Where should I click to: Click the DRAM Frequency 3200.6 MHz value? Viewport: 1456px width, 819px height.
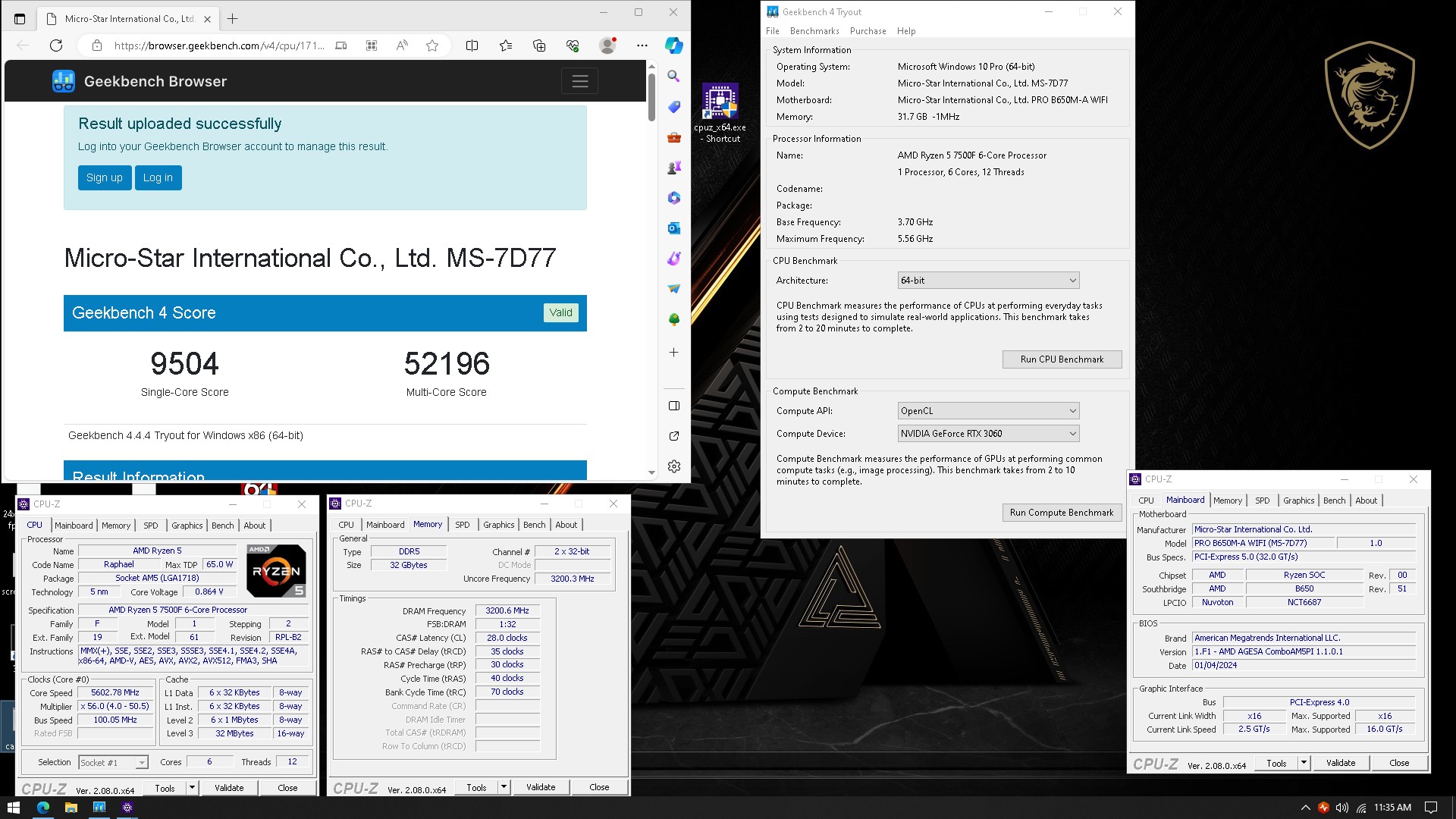pos(507,610)
